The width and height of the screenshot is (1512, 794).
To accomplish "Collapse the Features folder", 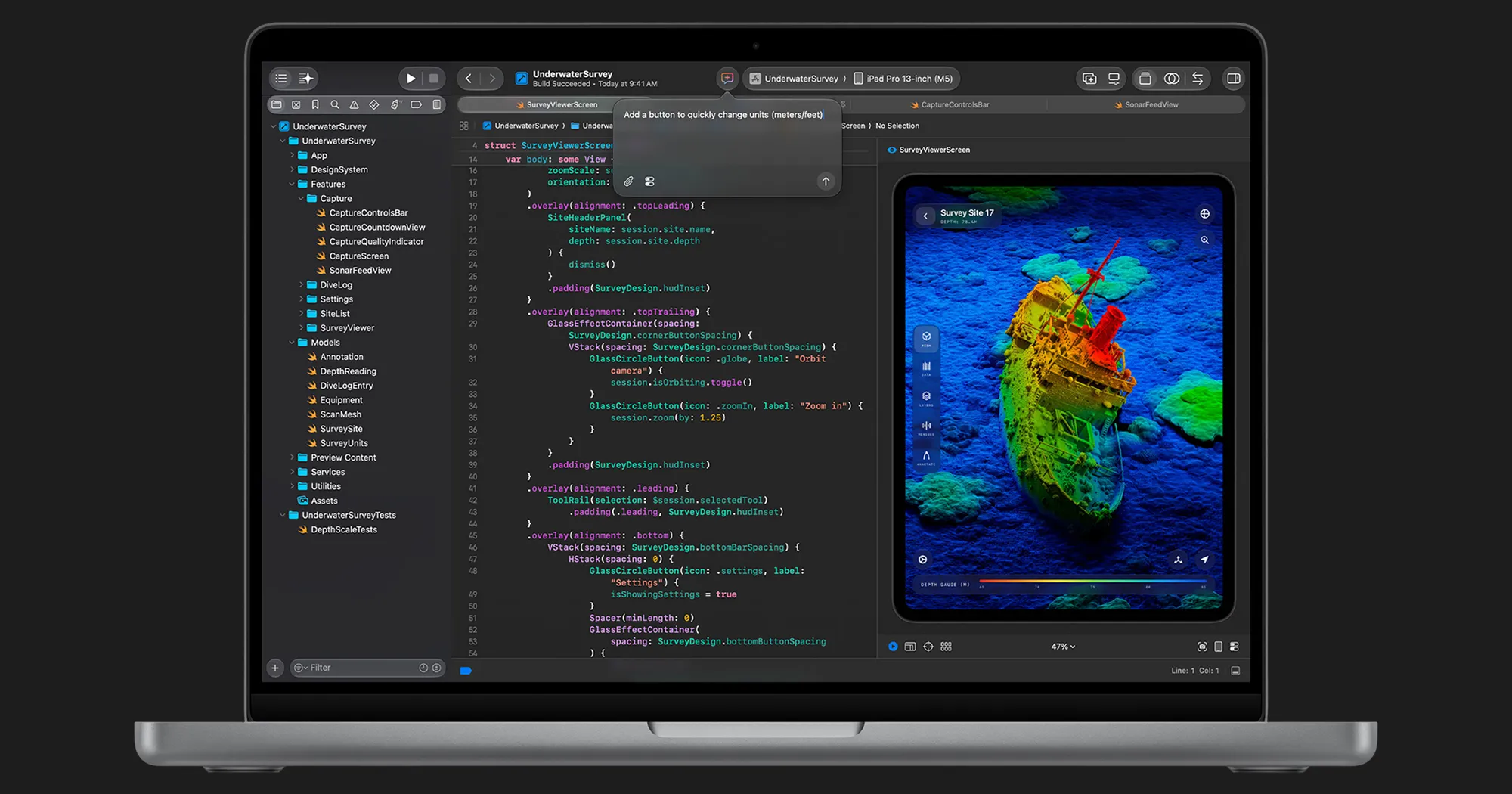I will pos(292,185).
